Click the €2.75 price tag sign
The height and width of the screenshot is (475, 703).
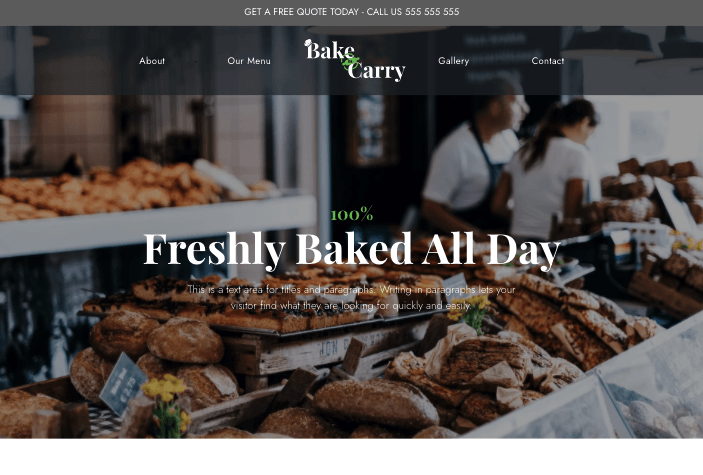123,384
